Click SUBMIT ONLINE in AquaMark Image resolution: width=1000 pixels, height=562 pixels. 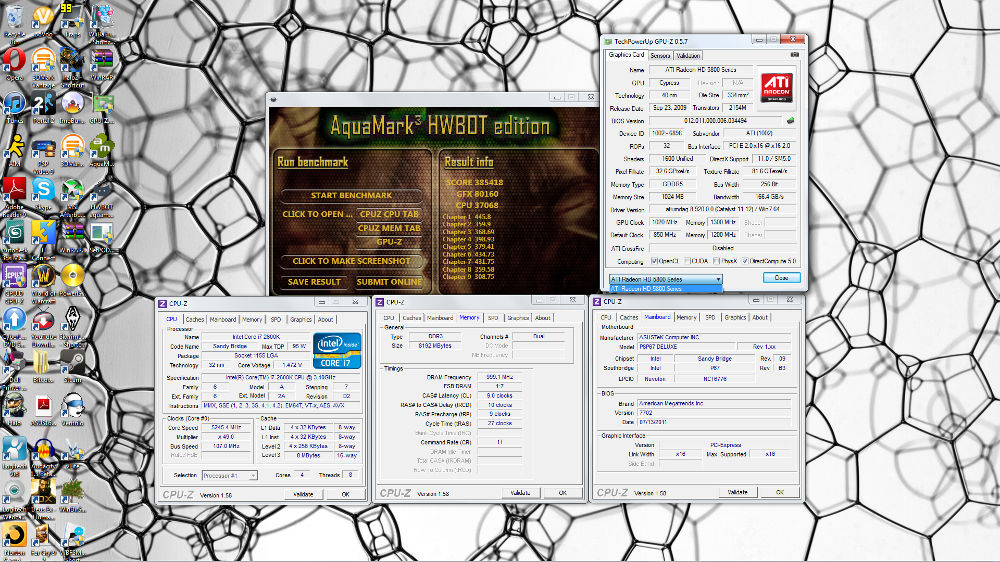[x=389, y=282]
